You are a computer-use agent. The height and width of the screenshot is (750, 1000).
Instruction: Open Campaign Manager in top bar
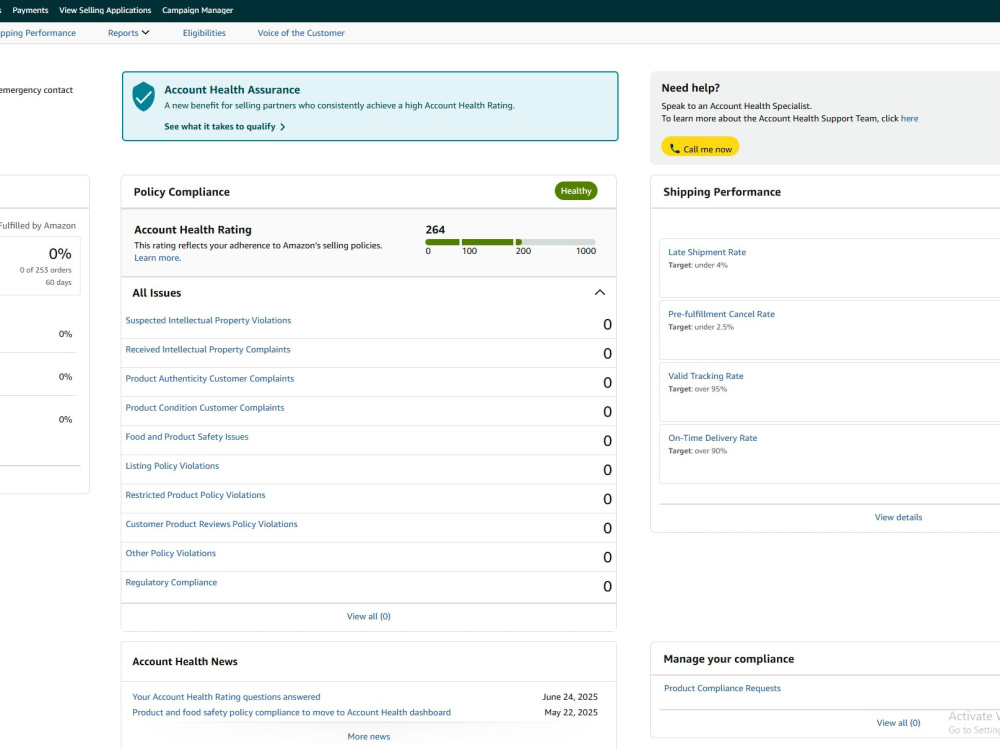tap(198, 10)
